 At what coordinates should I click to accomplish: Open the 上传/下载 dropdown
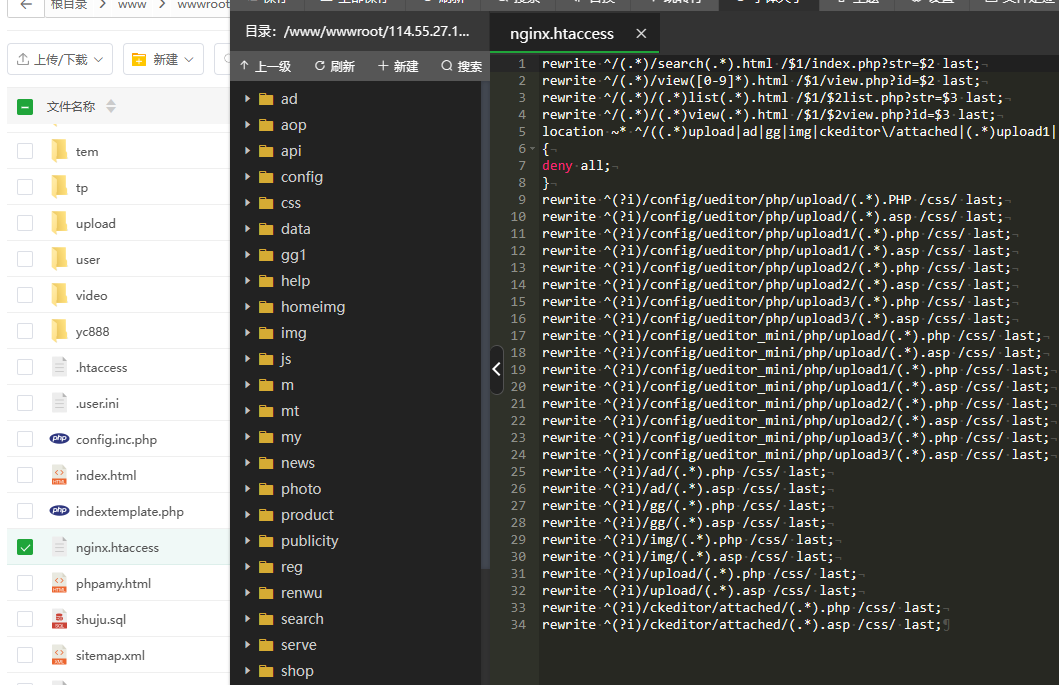[x=60, y=59]
